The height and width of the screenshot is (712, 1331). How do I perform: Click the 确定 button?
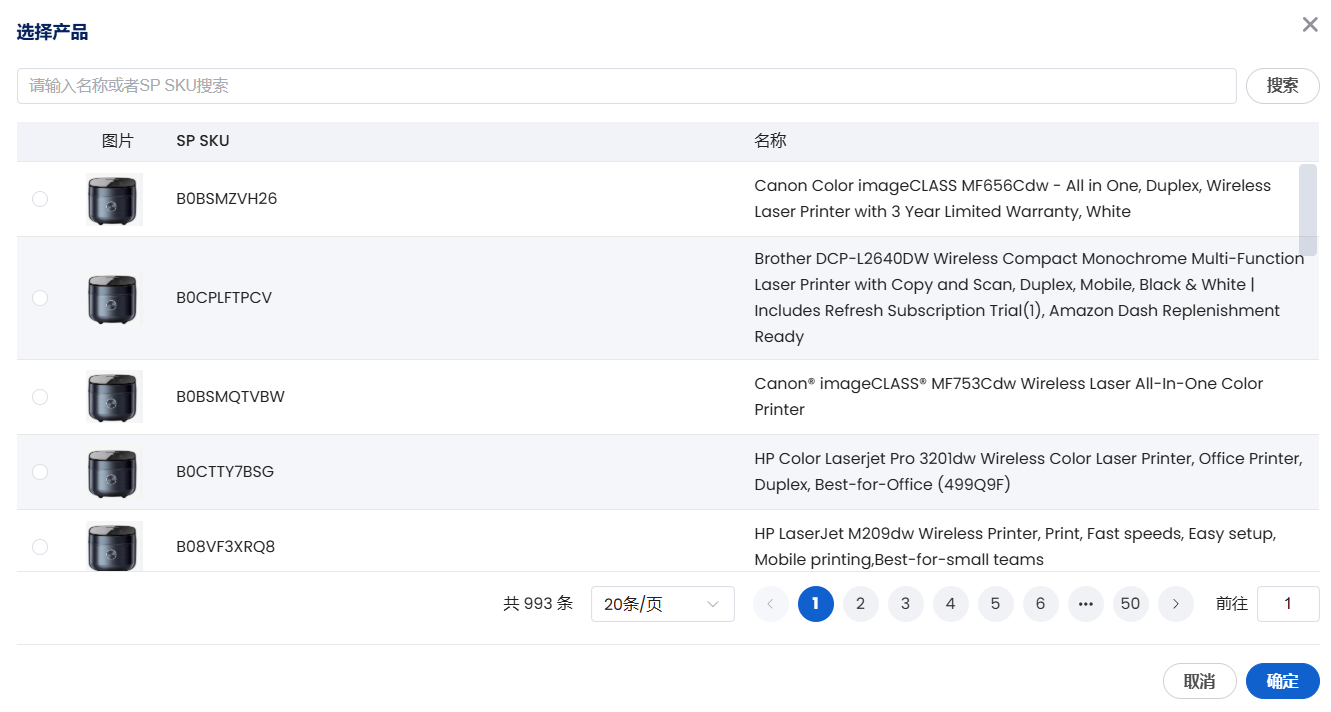pyautogui.click(x=1283, y=681)
